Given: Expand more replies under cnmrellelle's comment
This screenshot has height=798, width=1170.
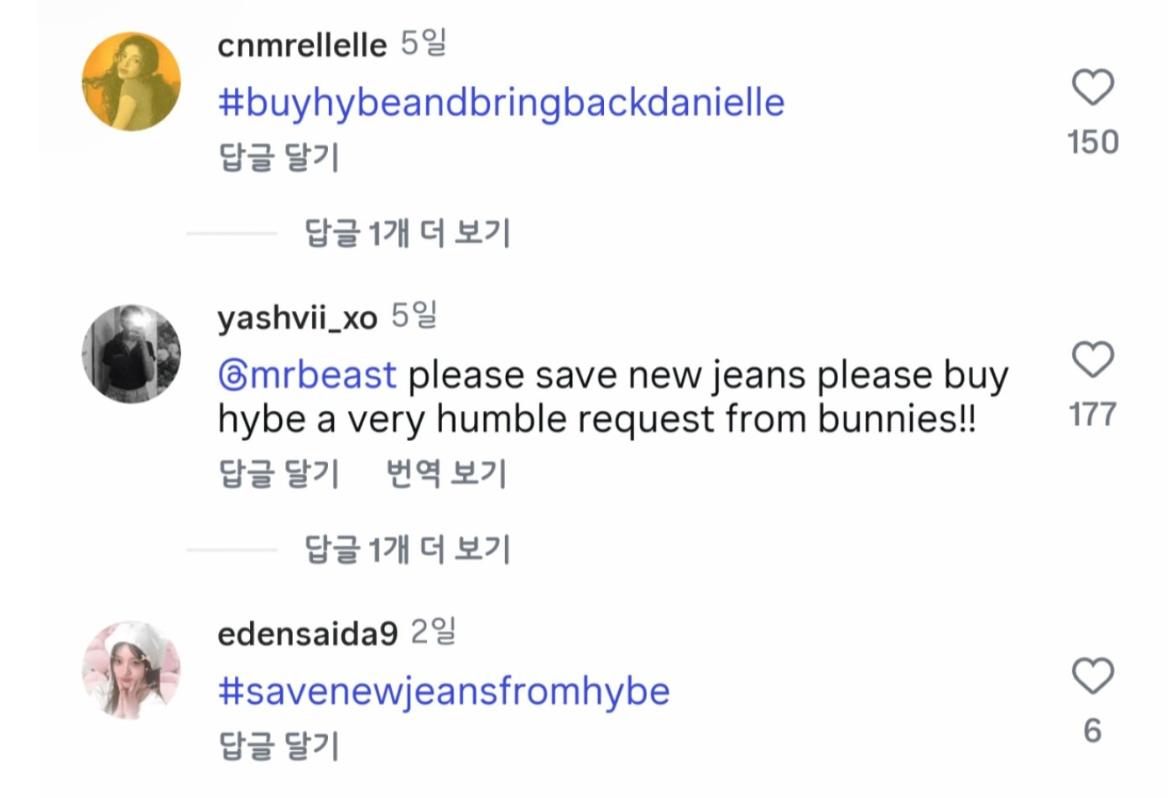Looking at the screenshot, I should click(x=407, y=234).
